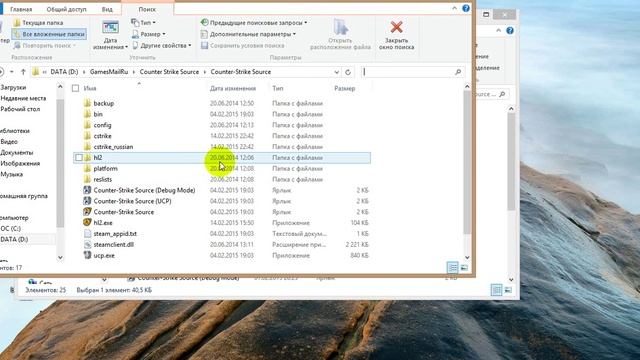This screenshot has height=360, width=640.
Task: Open 'Изображения' library in navigation pane
Action: coord(20,163)
